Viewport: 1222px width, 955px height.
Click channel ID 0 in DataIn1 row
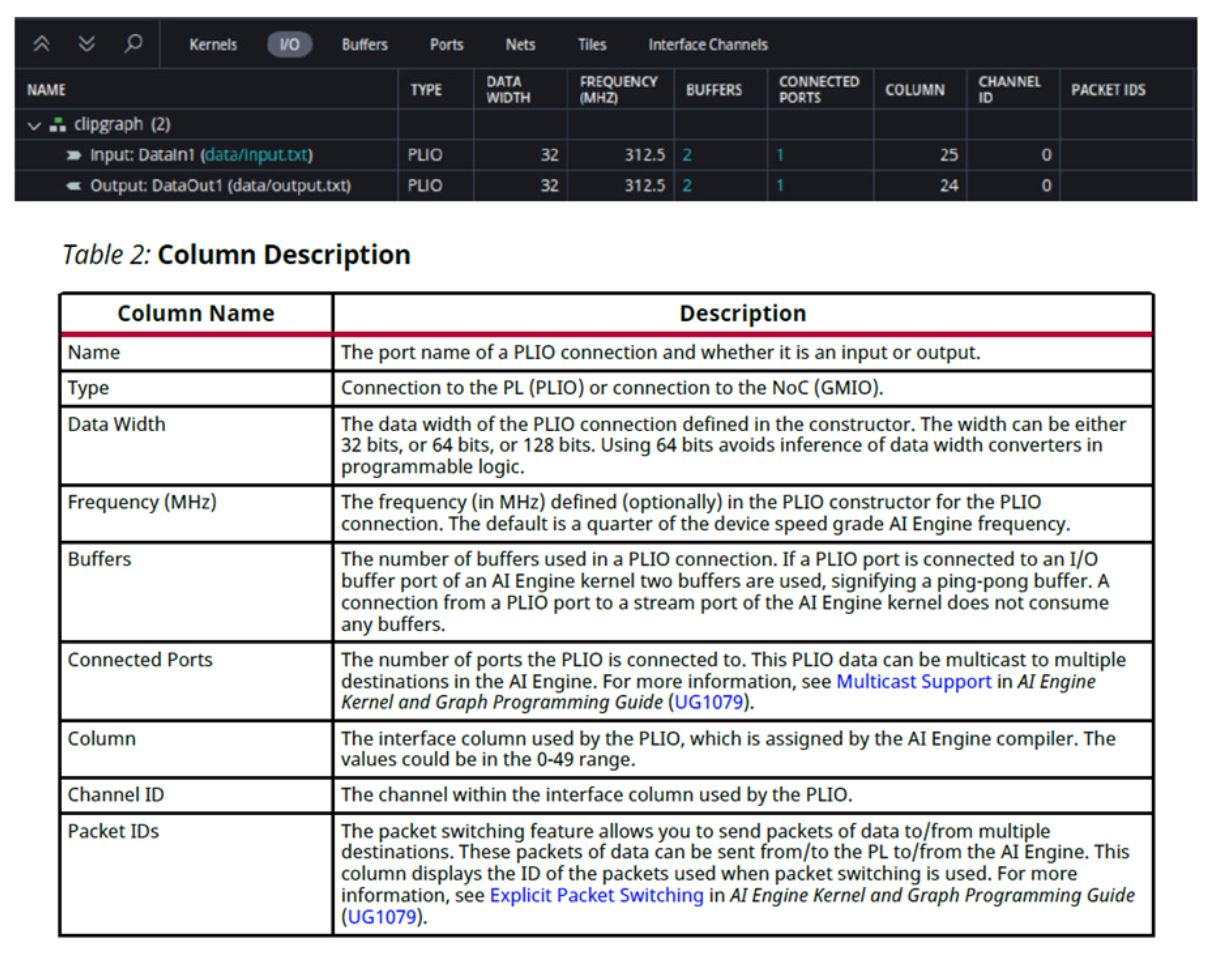1046,155
